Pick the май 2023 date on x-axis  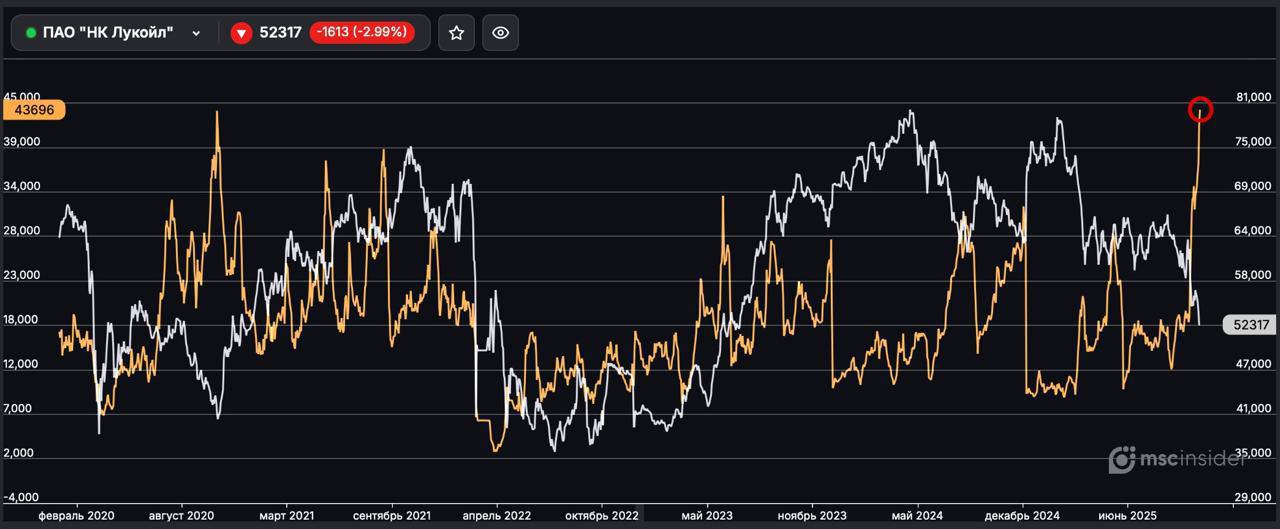pyautogui.click(x=706, y=516)
